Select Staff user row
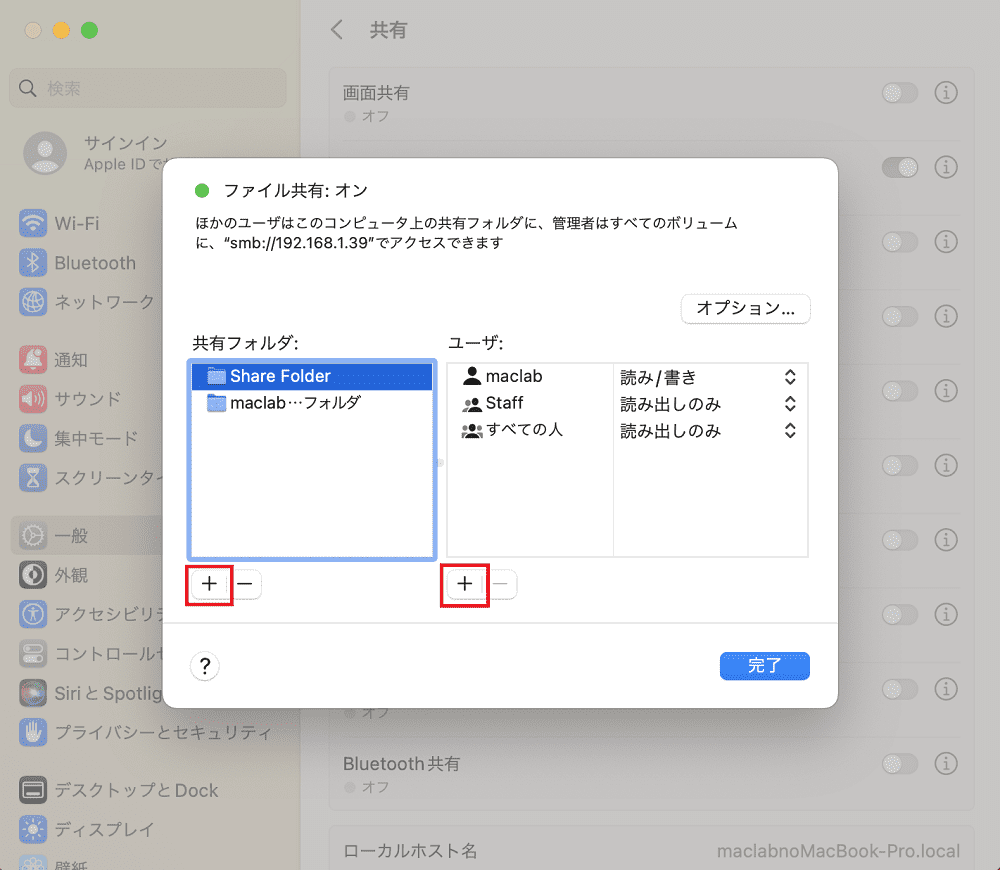The height and width of the screenshot is (870, 1000). click(x=530, y=403)
